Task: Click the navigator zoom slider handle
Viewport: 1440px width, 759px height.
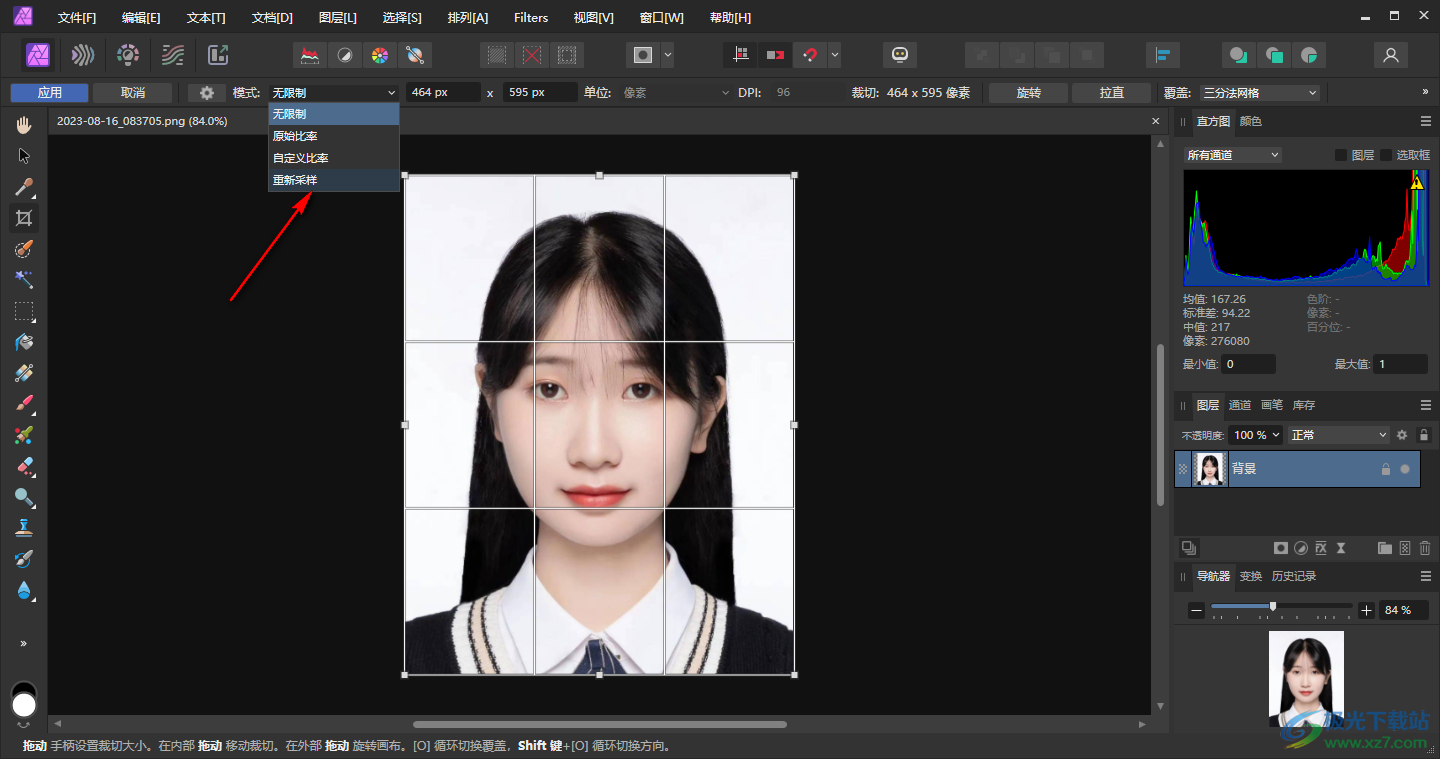Action: point(1273,606)
